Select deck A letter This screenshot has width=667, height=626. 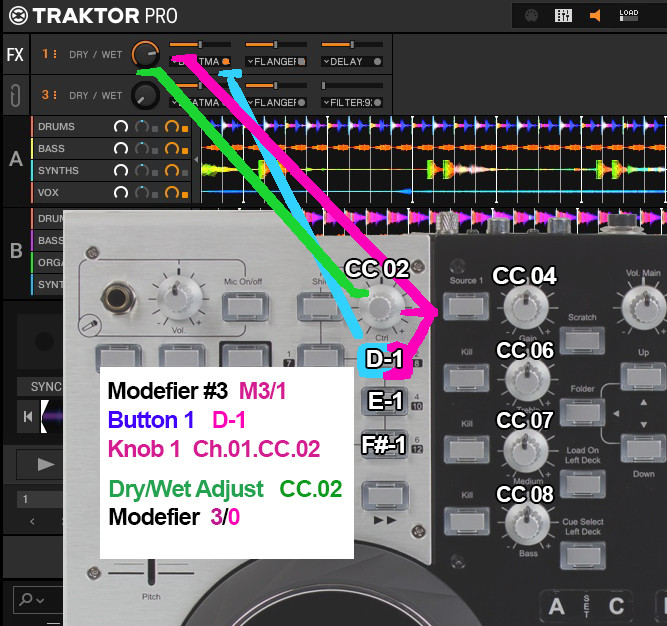(x=16, y=159)
